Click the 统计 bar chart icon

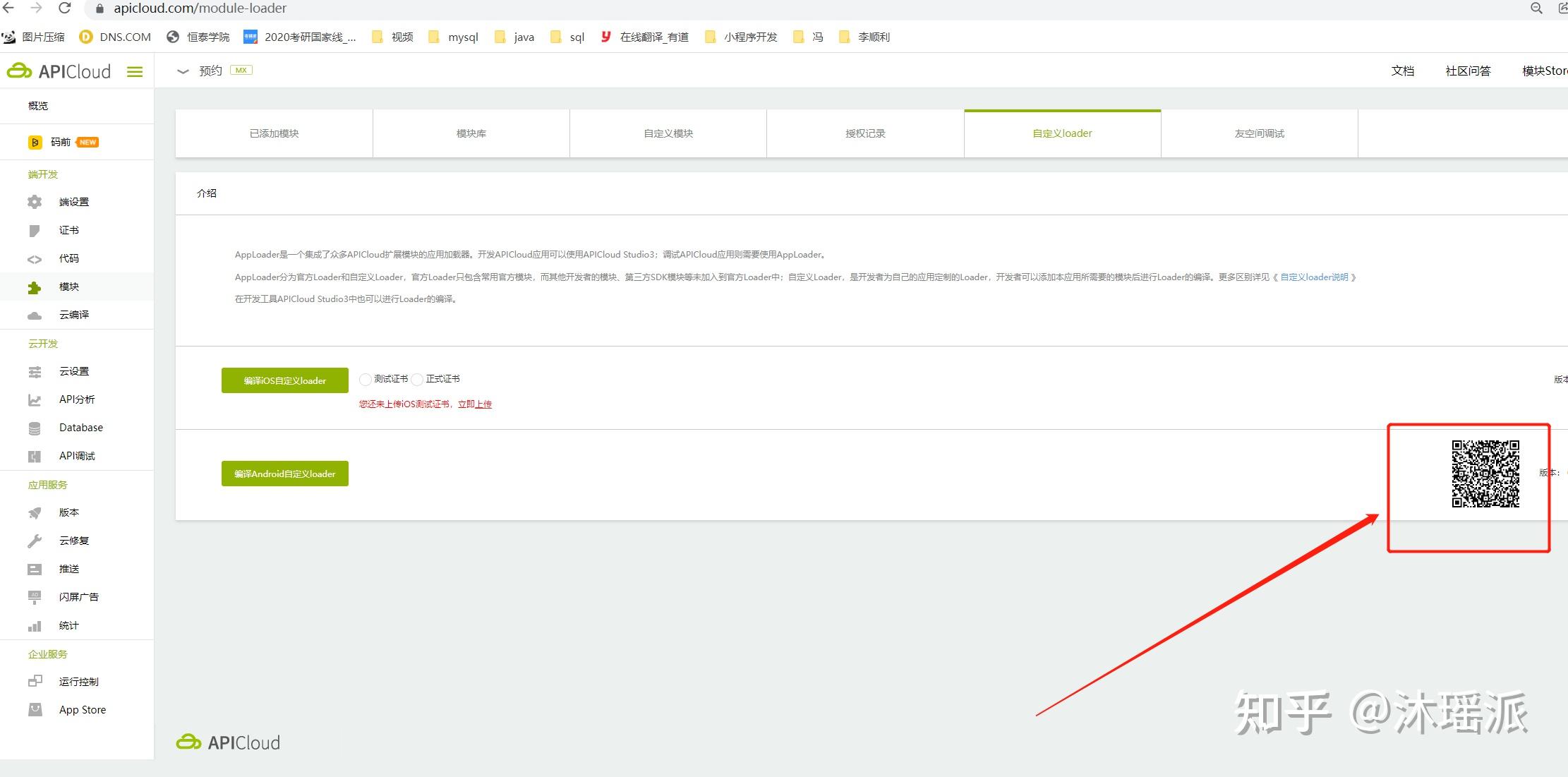click(x=35, y=626)
